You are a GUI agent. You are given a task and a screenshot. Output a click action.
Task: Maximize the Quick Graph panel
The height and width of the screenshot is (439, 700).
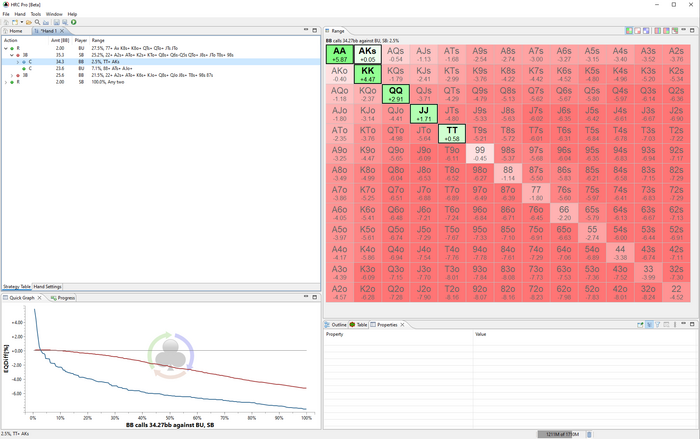pos(315,297)
